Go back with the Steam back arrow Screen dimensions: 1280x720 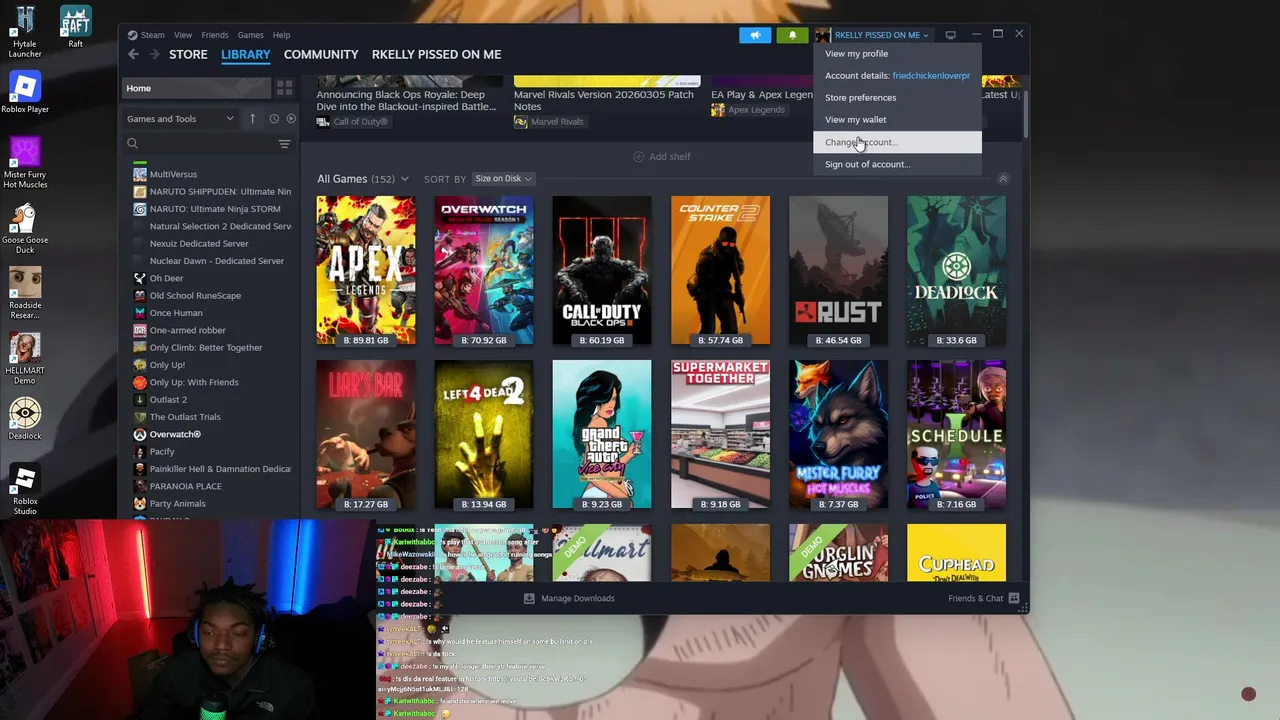[133, 54]
